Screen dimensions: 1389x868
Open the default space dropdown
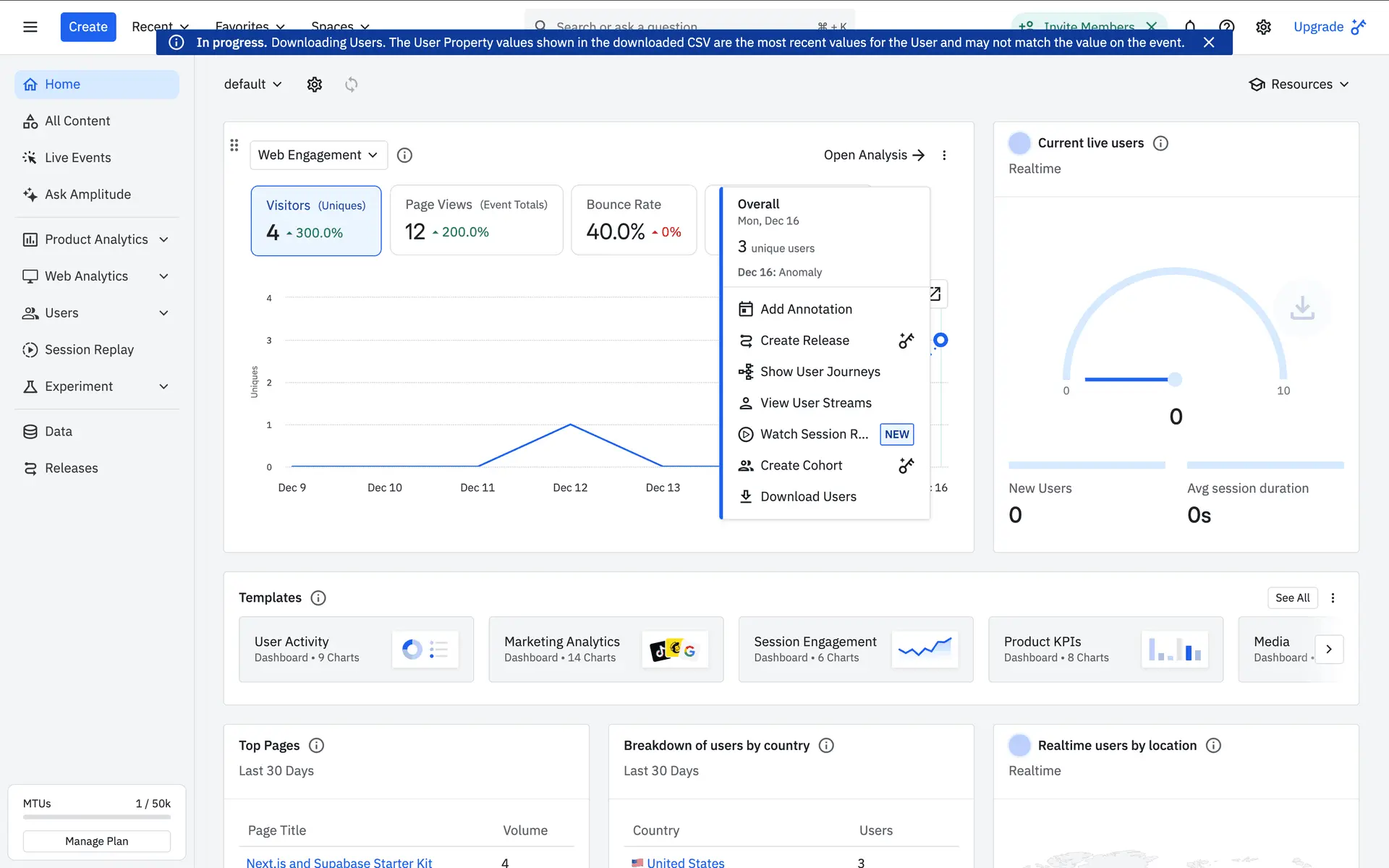pyautogui.click(x=252, y=85)
